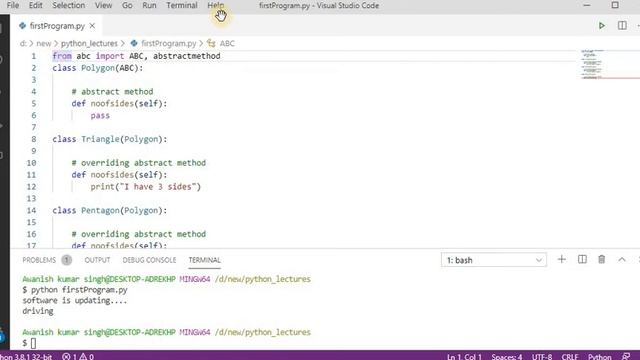Open the View menu
The height and width of the screenshot is (360, 640).
pyautogui.click(x=103, y=5)
